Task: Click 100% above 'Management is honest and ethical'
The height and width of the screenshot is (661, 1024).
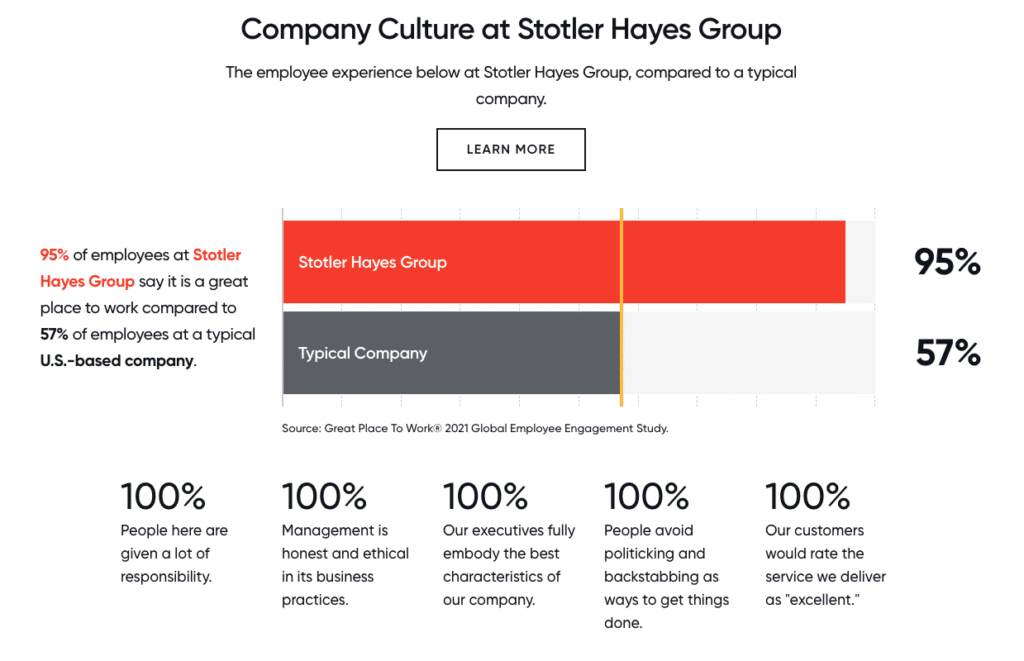Action: click(325, 496)
